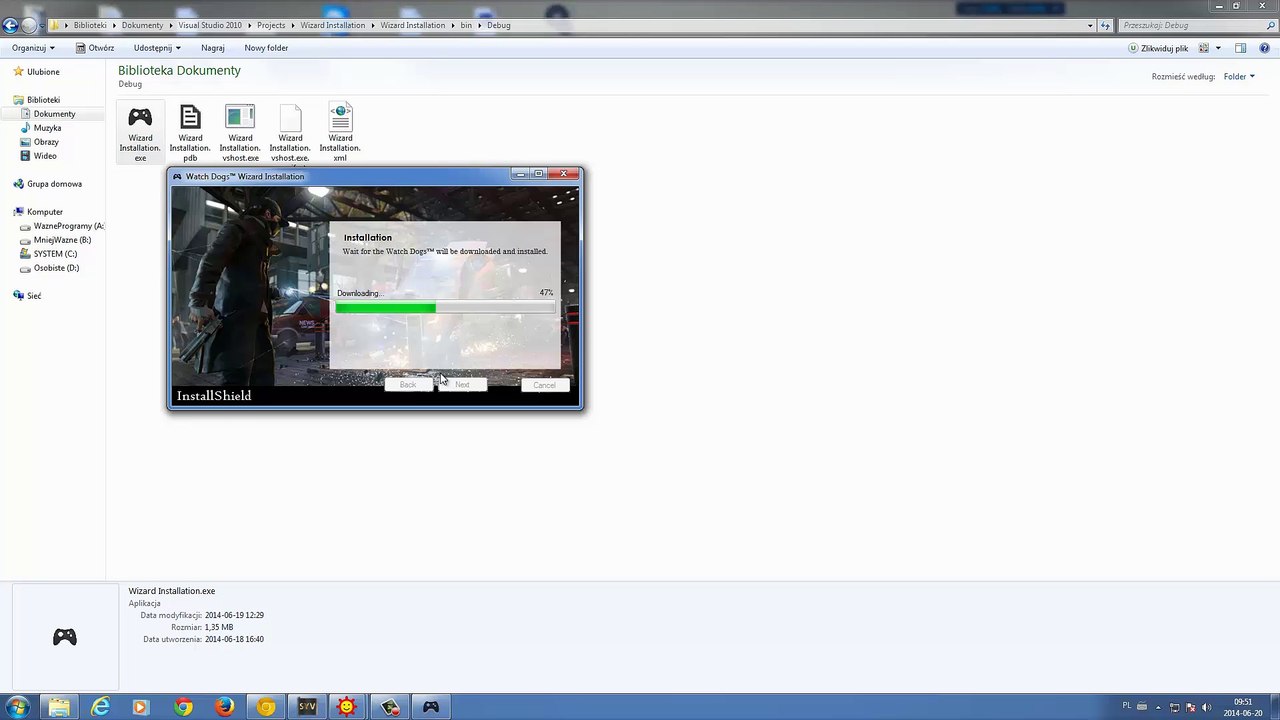
Task: Open the Organizuj dropdown menu
Action: pos(34,48)
